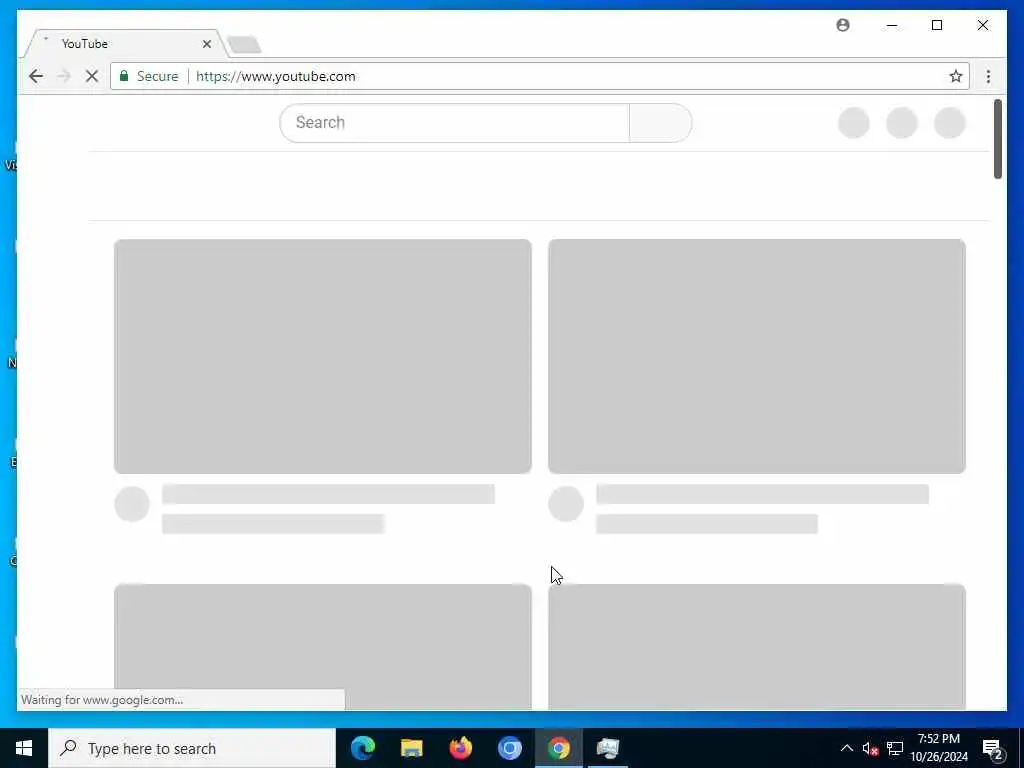
Task: Close the YouTube tab
Action: tap(206, 44)
